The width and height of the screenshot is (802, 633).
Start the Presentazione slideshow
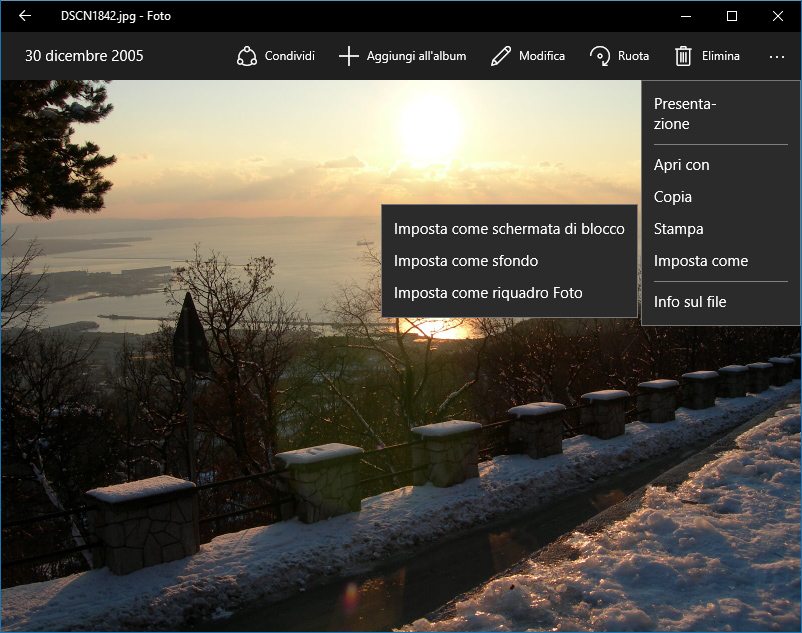(x=685, y=114)
